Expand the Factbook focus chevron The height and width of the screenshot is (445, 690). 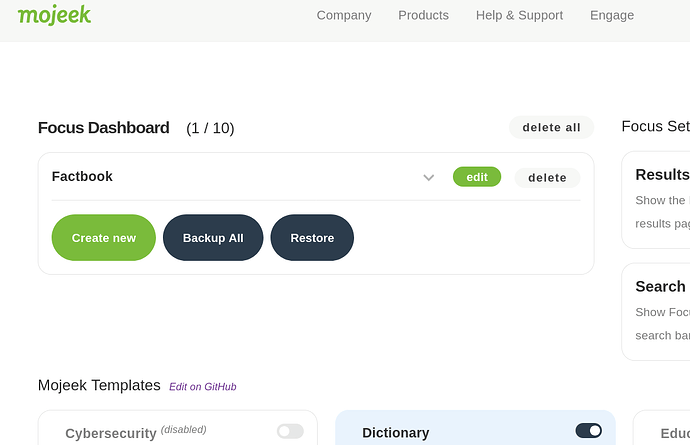[429, 178]
